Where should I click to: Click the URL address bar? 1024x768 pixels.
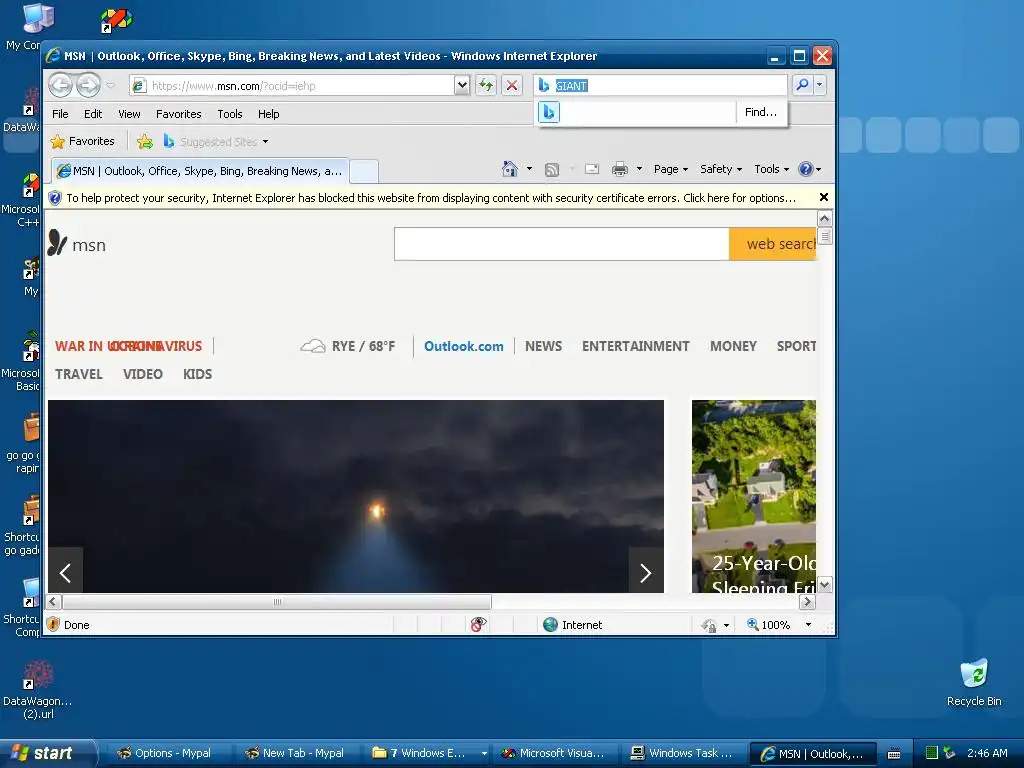pos(292,86)
